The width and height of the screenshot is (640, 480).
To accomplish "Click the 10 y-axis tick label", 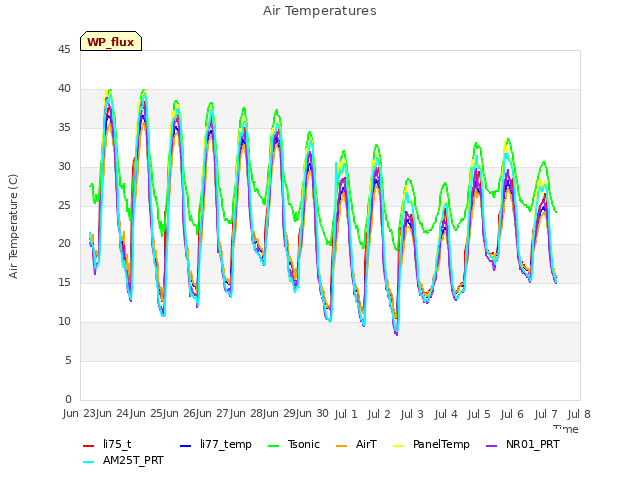I will (64, 322).
